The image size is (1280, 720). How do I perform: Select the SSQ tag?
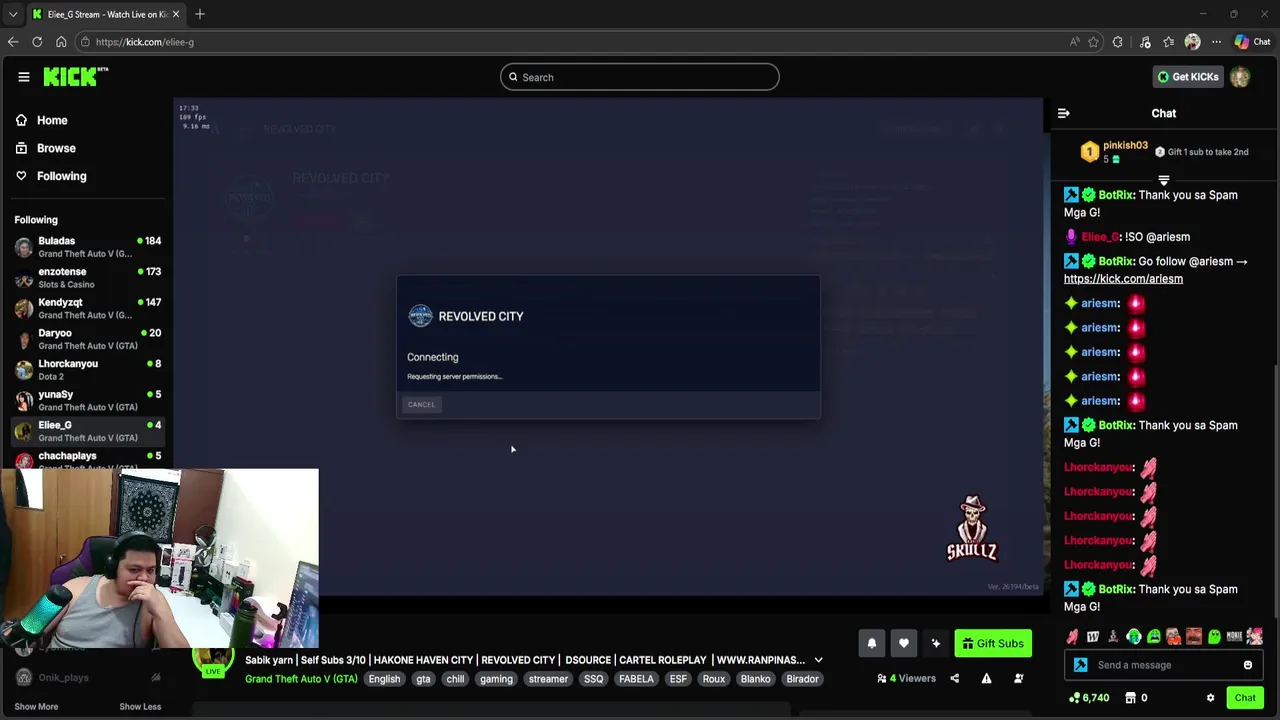(x=593, y=679)
